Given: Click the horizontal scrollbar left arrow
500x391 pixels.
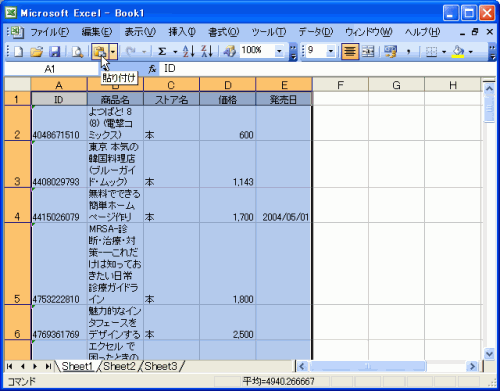Looking at the screenshot, I should 302,366.
